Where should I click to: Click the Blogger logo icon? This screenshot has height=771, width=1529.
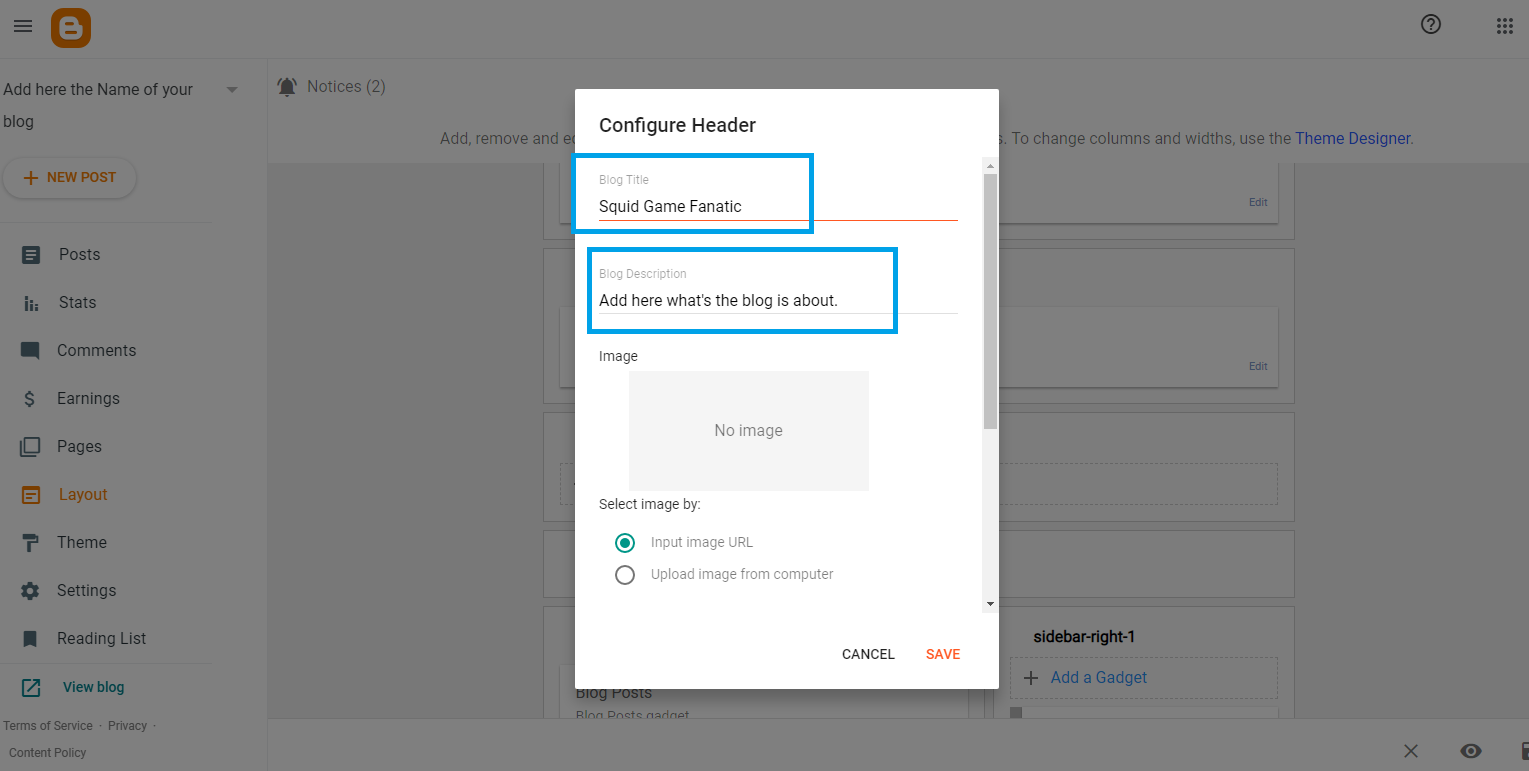tap(71, 27)
